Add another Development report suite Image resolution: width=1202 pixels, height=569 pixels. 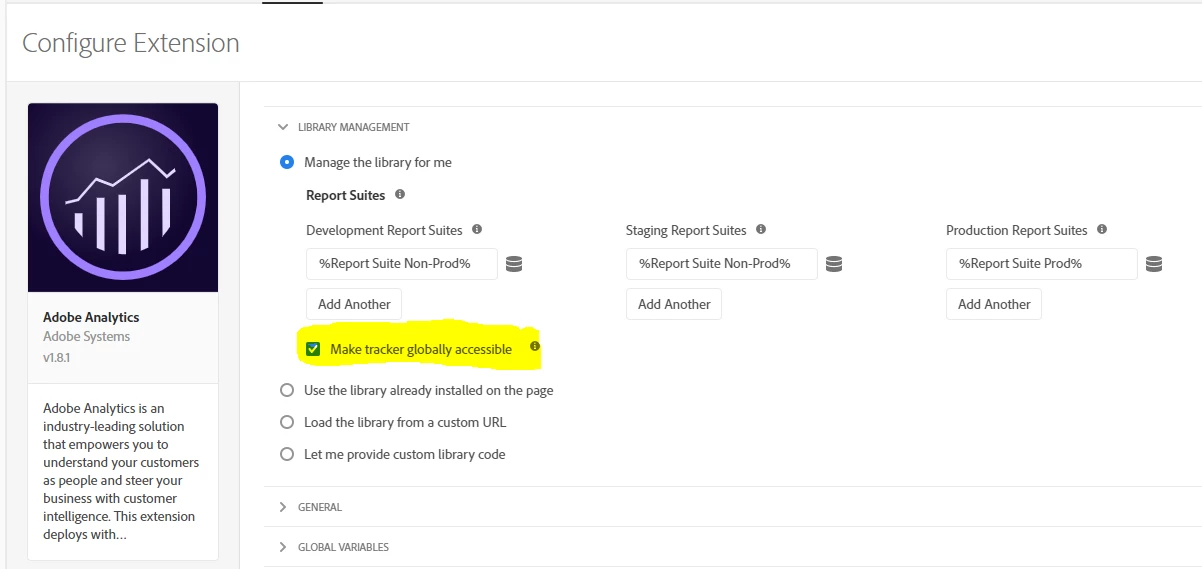[x=354, y=304]
